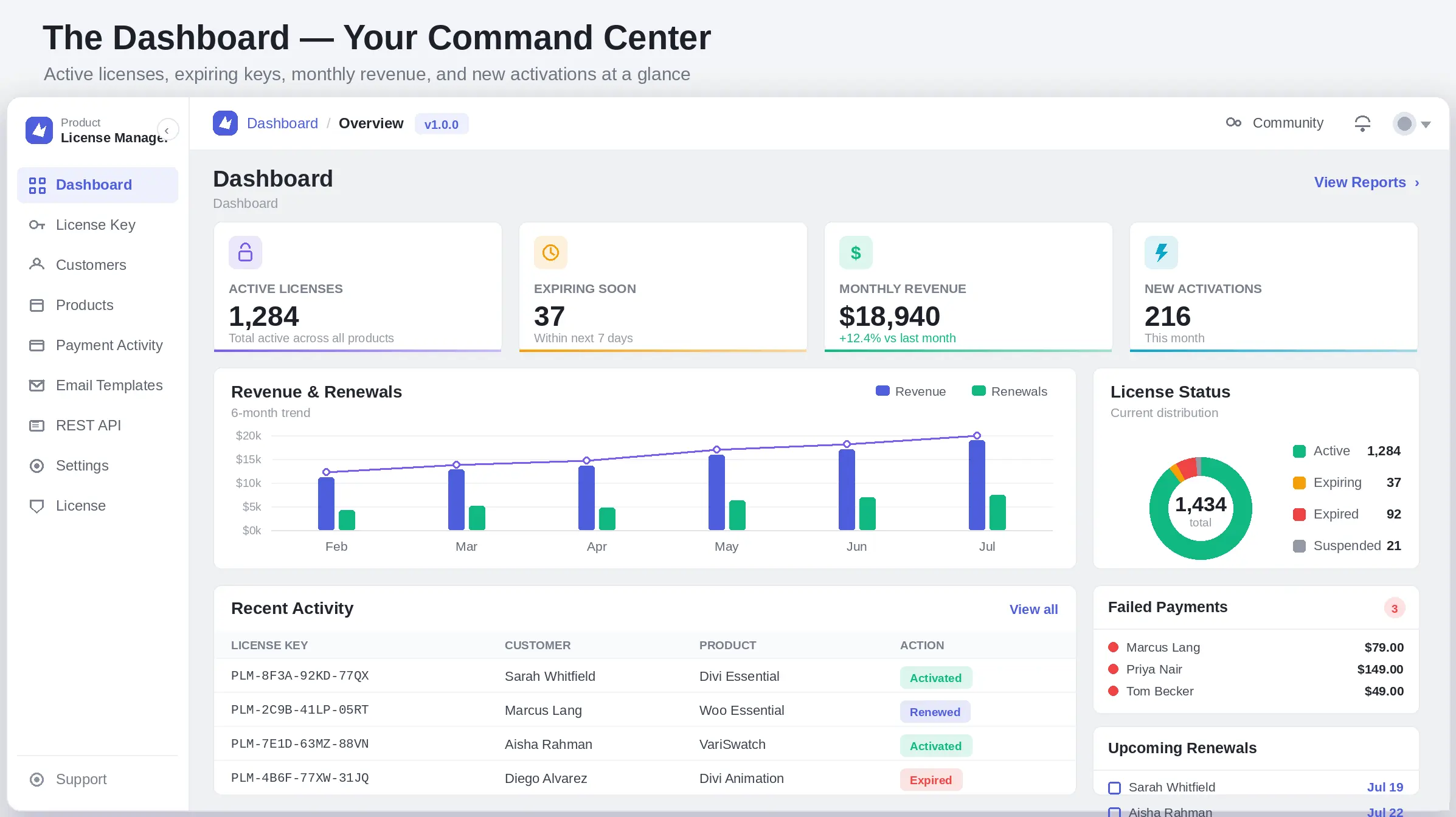Click red dot beside Tom Becker
Viewport: 1456px width, 817px height.
click(x=1114, y=691)
